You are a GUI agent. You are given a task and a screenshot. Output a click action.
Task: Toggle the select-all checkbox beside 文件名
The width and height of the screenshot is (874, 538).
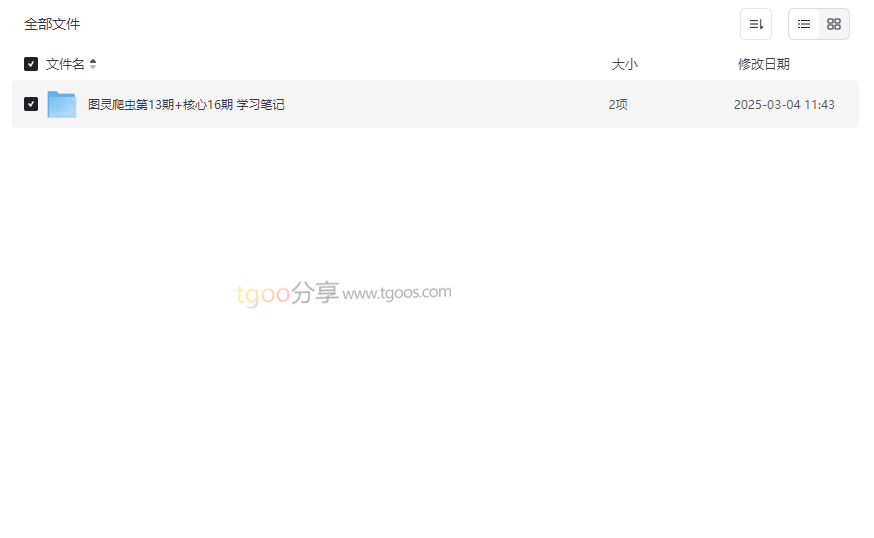[x=31, y=64]
